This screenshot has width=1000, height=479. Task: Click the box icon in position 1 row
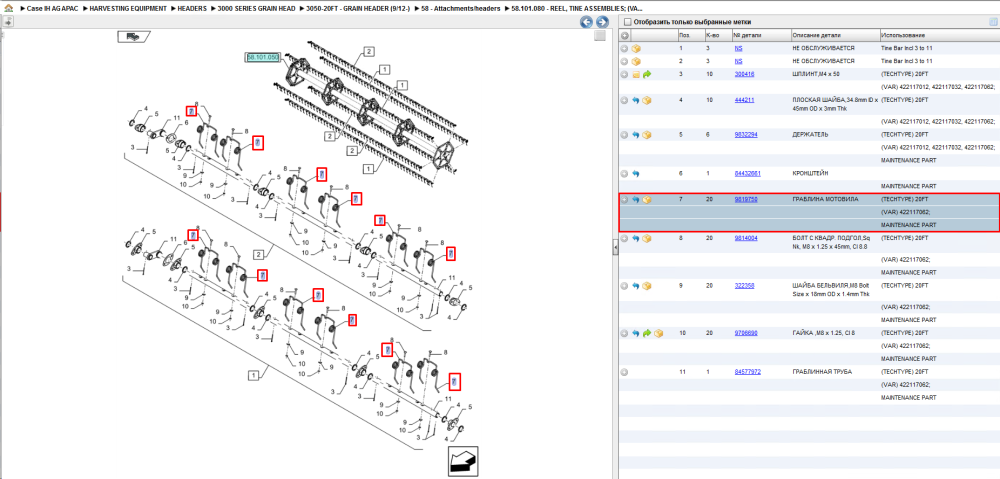[636, 48]
